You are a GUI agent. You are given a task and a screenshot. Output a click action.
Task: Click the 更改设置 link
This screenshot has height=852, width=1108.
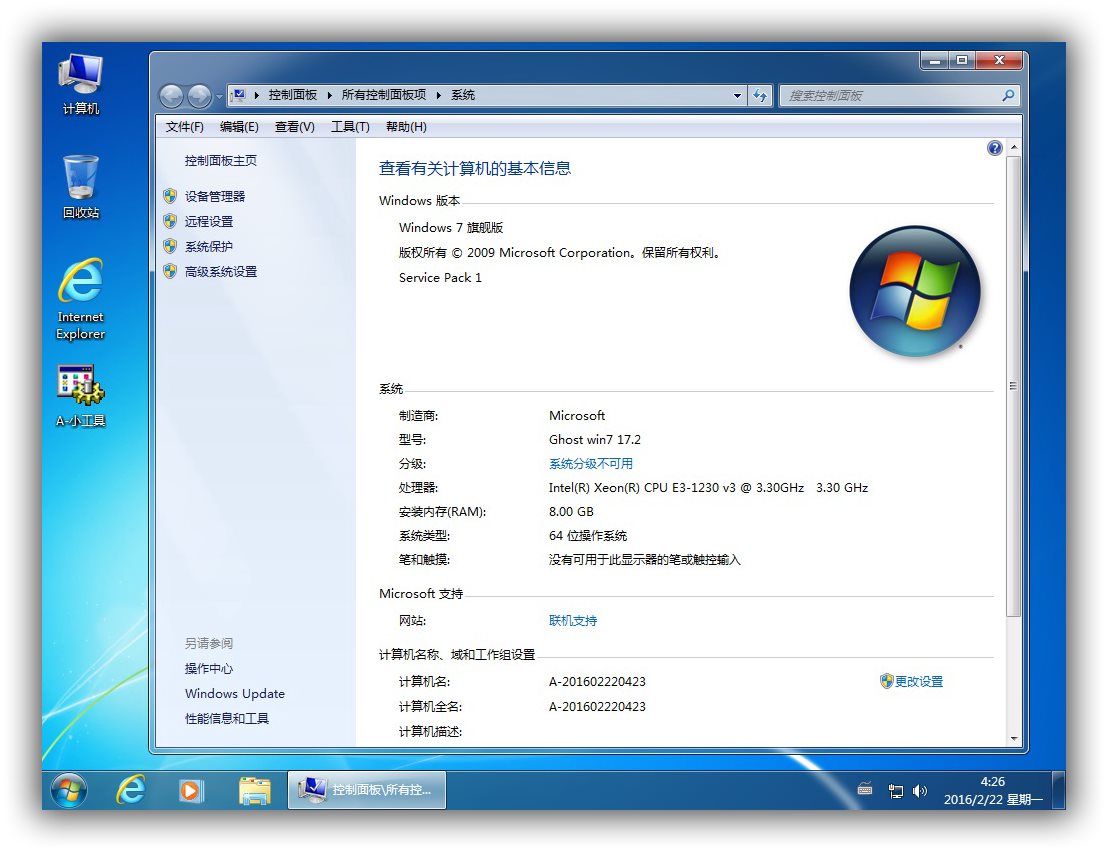[919, 681]
